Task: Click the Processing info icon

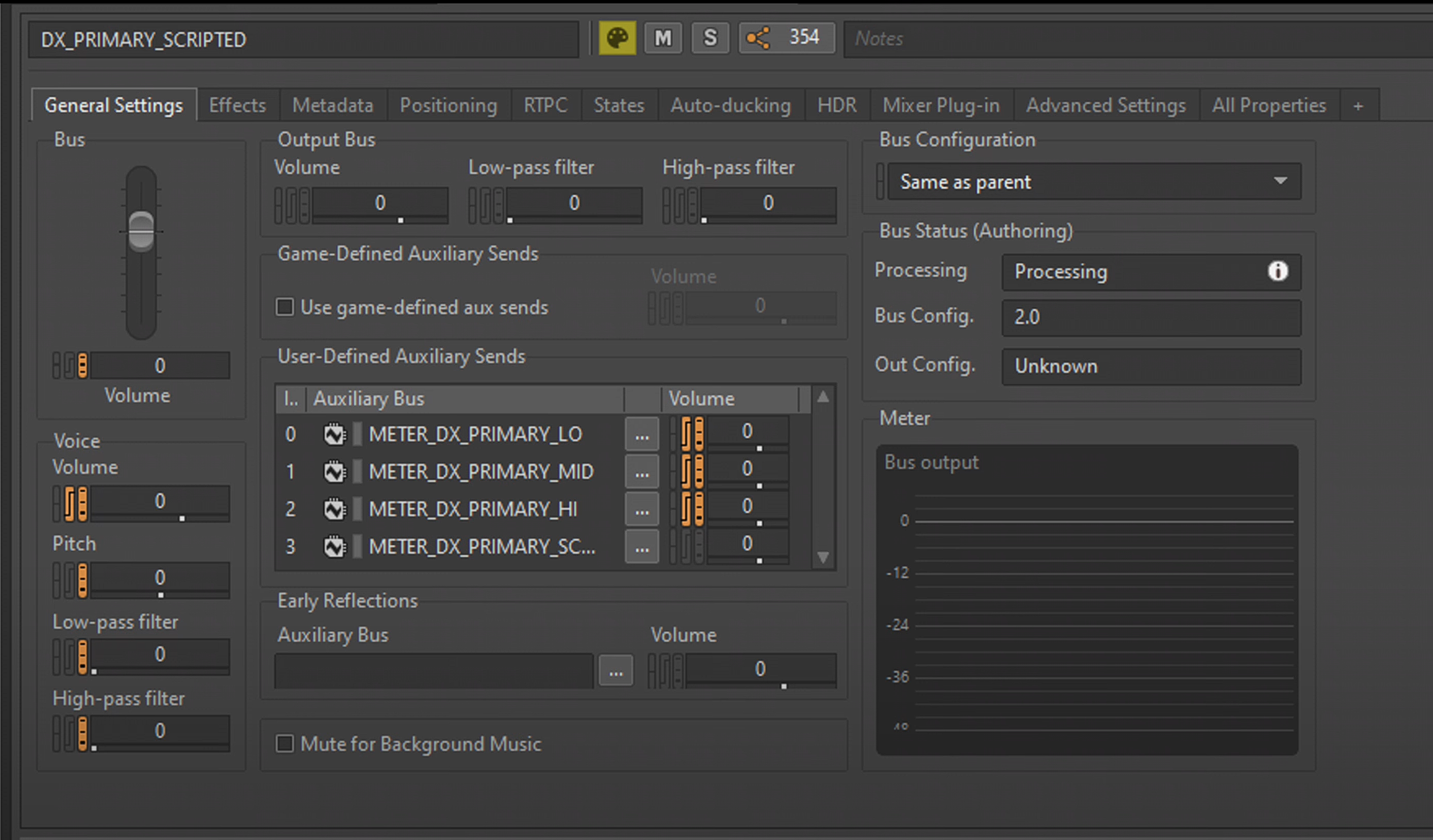Action: pyautogui.click(x=1277, y=271)
